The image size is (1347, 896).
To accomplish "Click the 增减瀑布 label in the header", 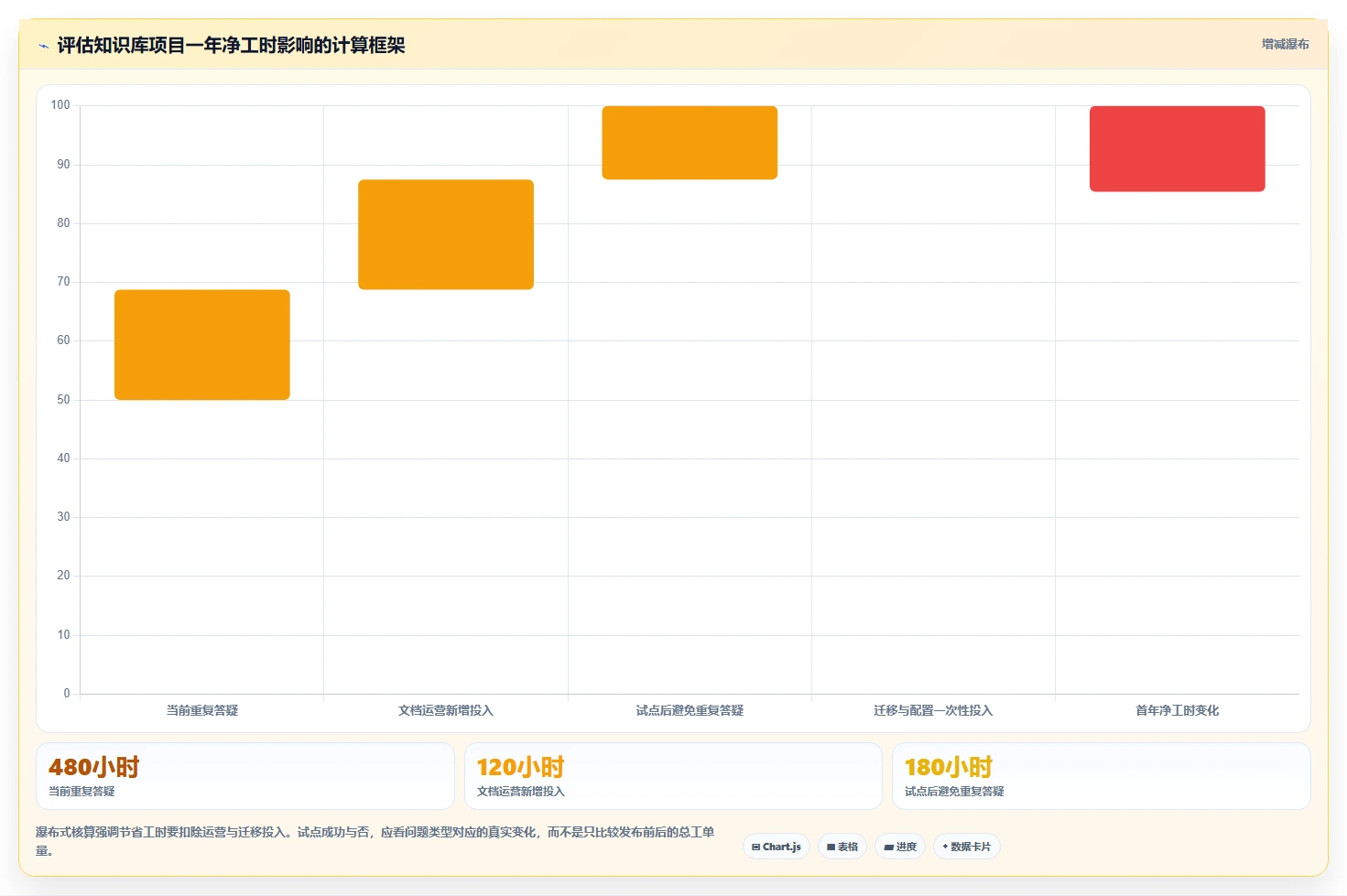I will [1285, 44].
